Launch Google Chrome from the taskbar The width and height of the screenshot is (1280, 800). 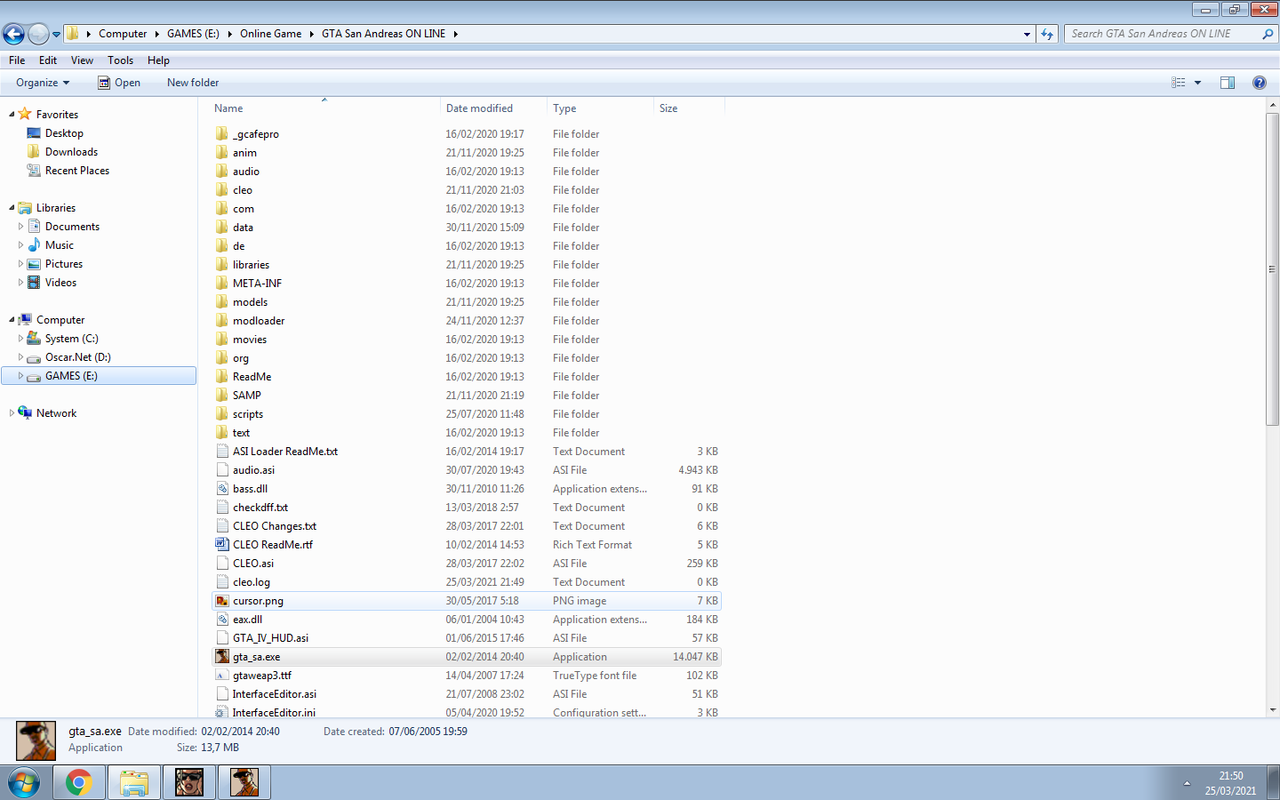[79, 782]
